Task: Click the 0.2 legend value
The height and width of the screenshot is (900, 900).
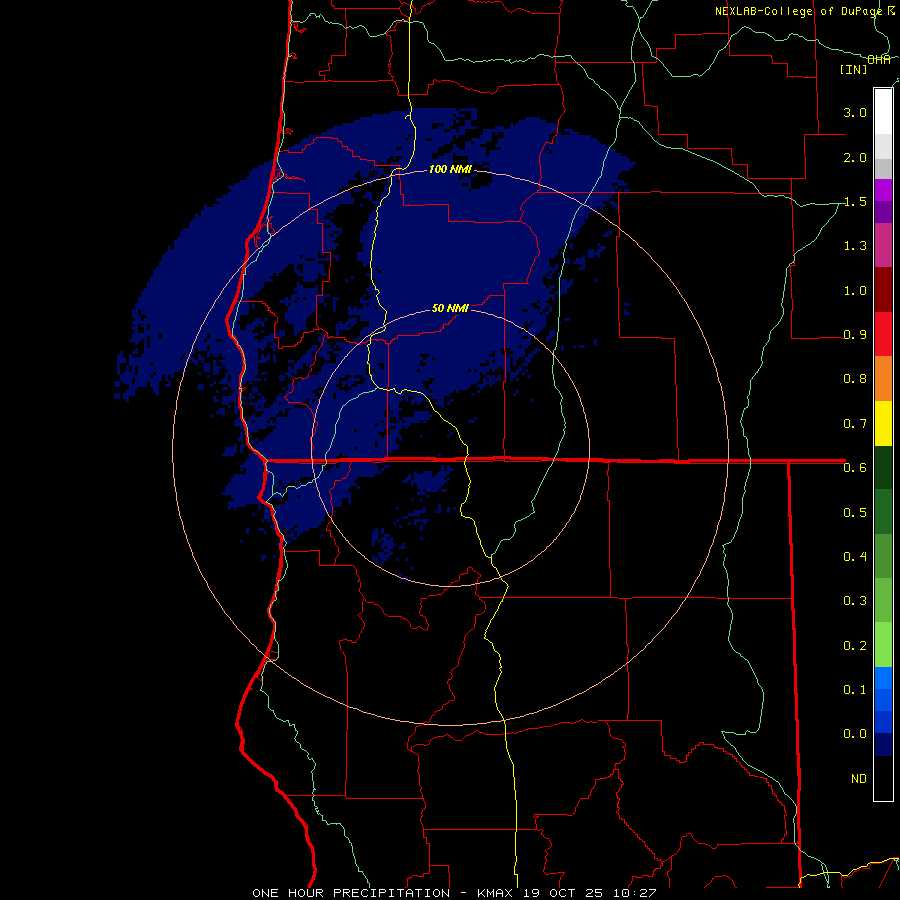Action: (x=855, y=645)
